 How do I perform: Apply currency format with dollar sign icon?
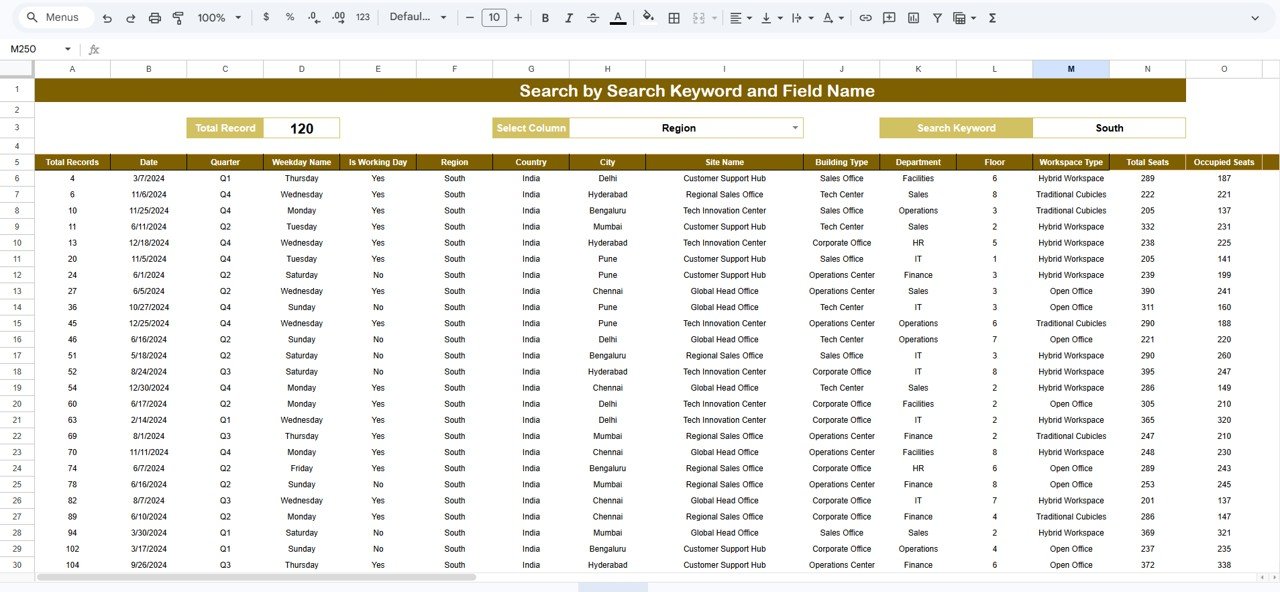[x=266, y=17]
